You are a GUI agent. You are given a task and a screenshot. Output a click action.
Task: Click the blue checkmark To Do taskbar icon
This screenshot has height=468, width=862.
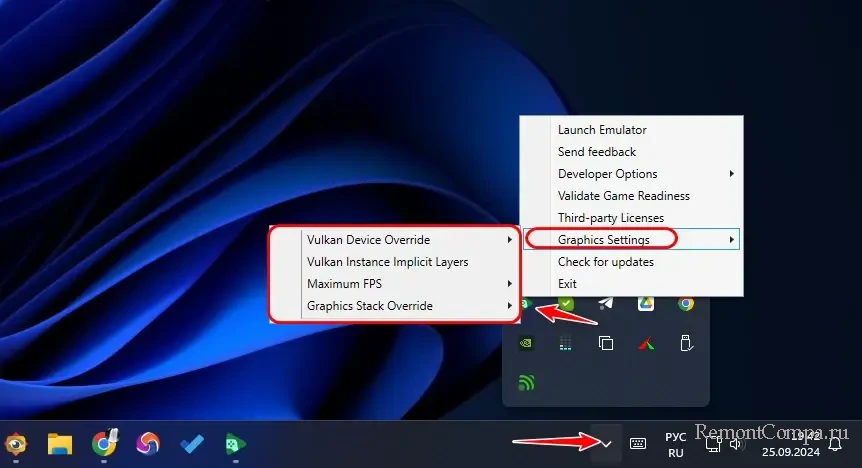click(192, 443)
